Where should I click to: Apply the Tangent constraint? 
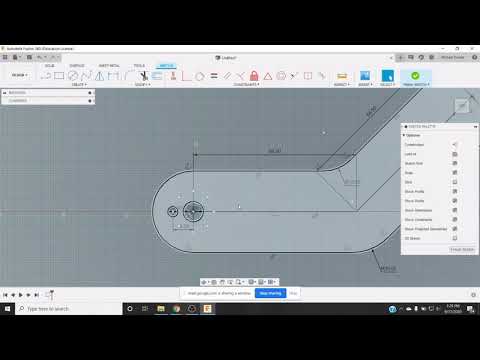tap(200, 76)
